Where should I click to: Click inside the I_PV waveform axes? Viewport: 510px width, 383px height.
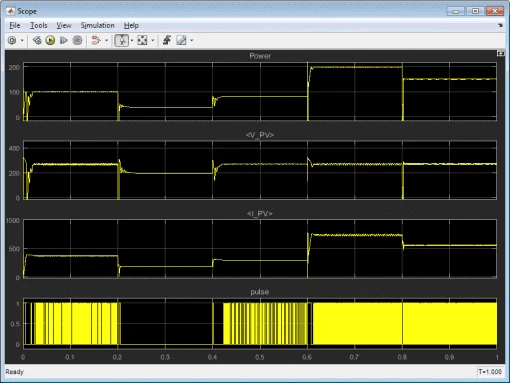click(260, 249)
